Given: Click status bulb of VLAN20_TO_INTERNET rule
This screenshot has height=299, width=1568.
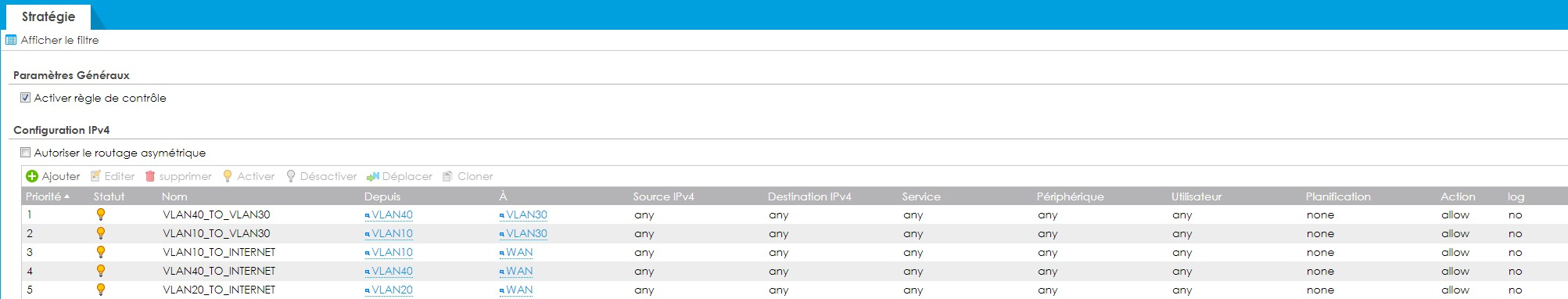Looking at the screenshot, I should click(101, 289).
